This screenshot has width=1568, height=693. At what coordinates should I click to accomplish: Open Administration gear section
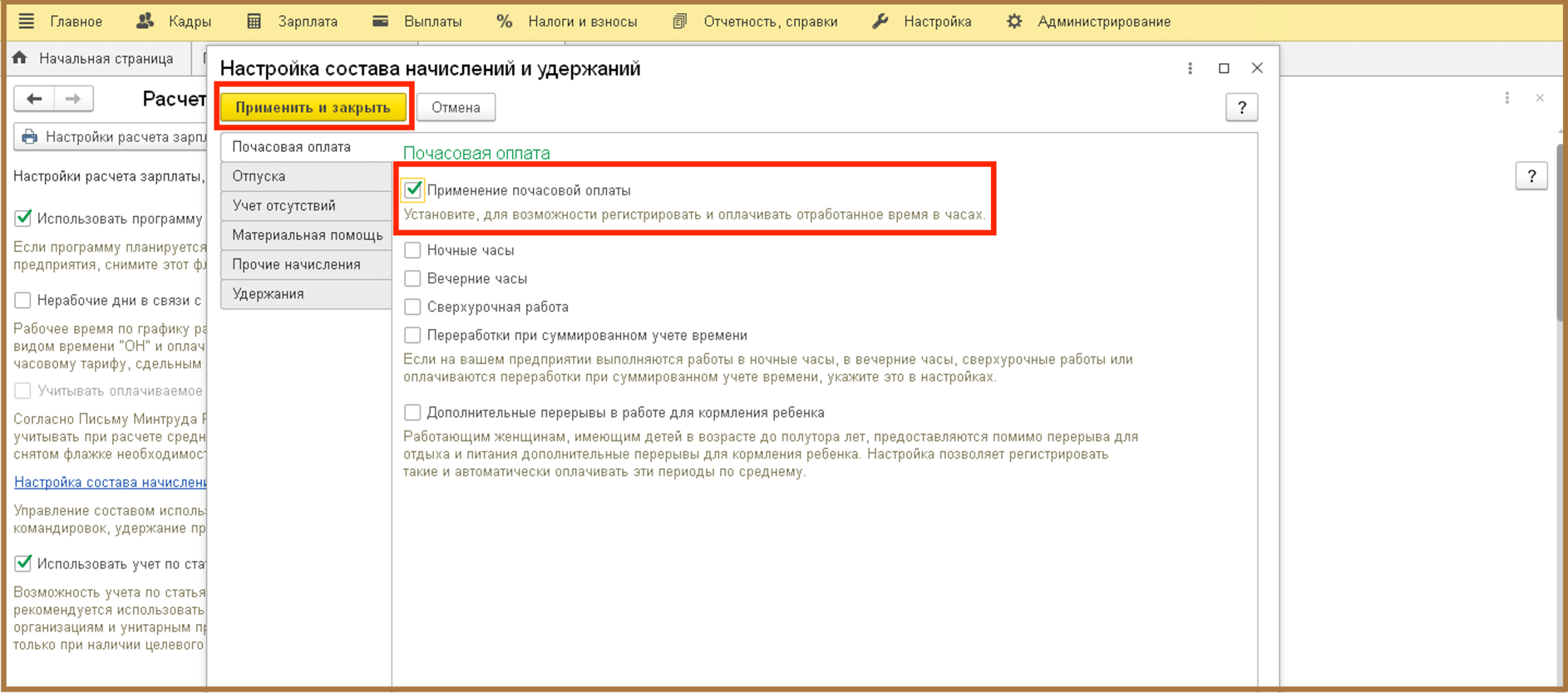click(1014, 21)
